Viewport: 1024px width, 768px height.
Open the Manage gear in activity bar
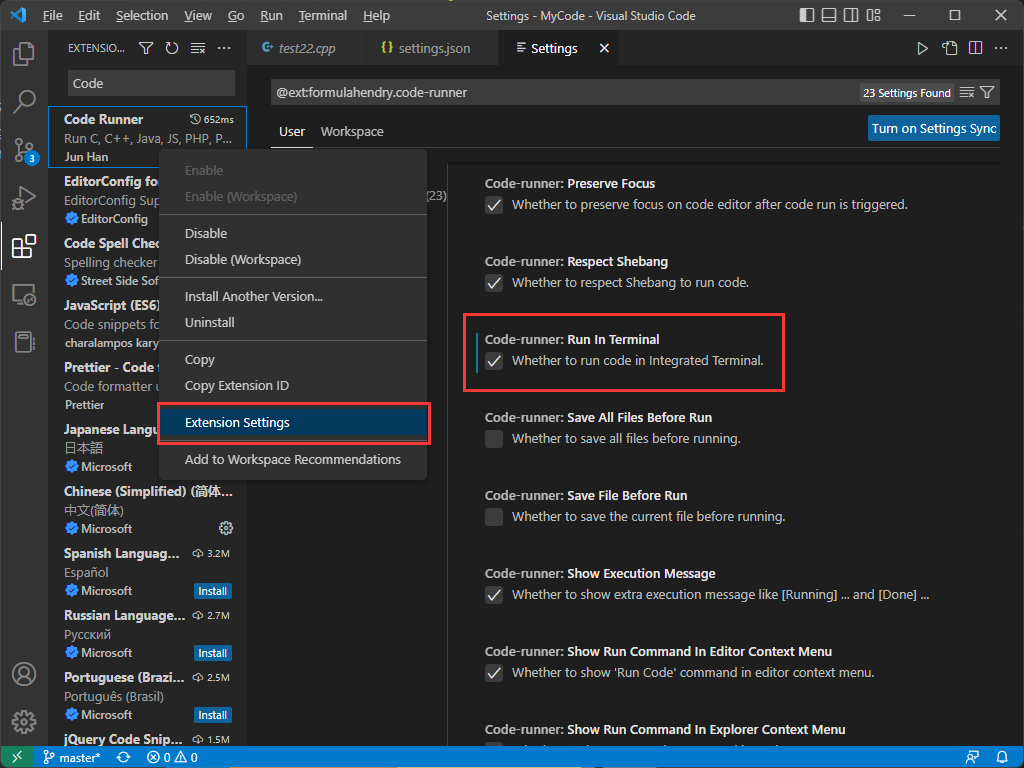pos(24,722)
